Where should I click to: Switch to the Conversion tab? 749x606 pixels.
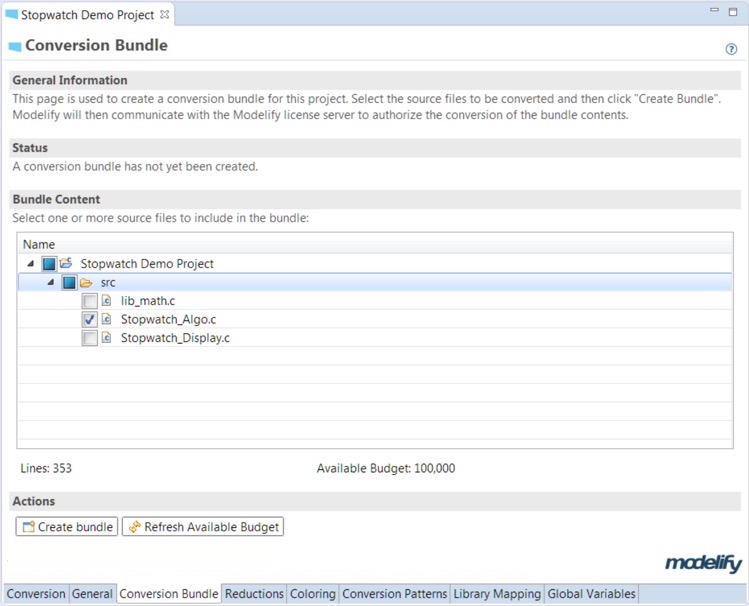pos(36,594)
